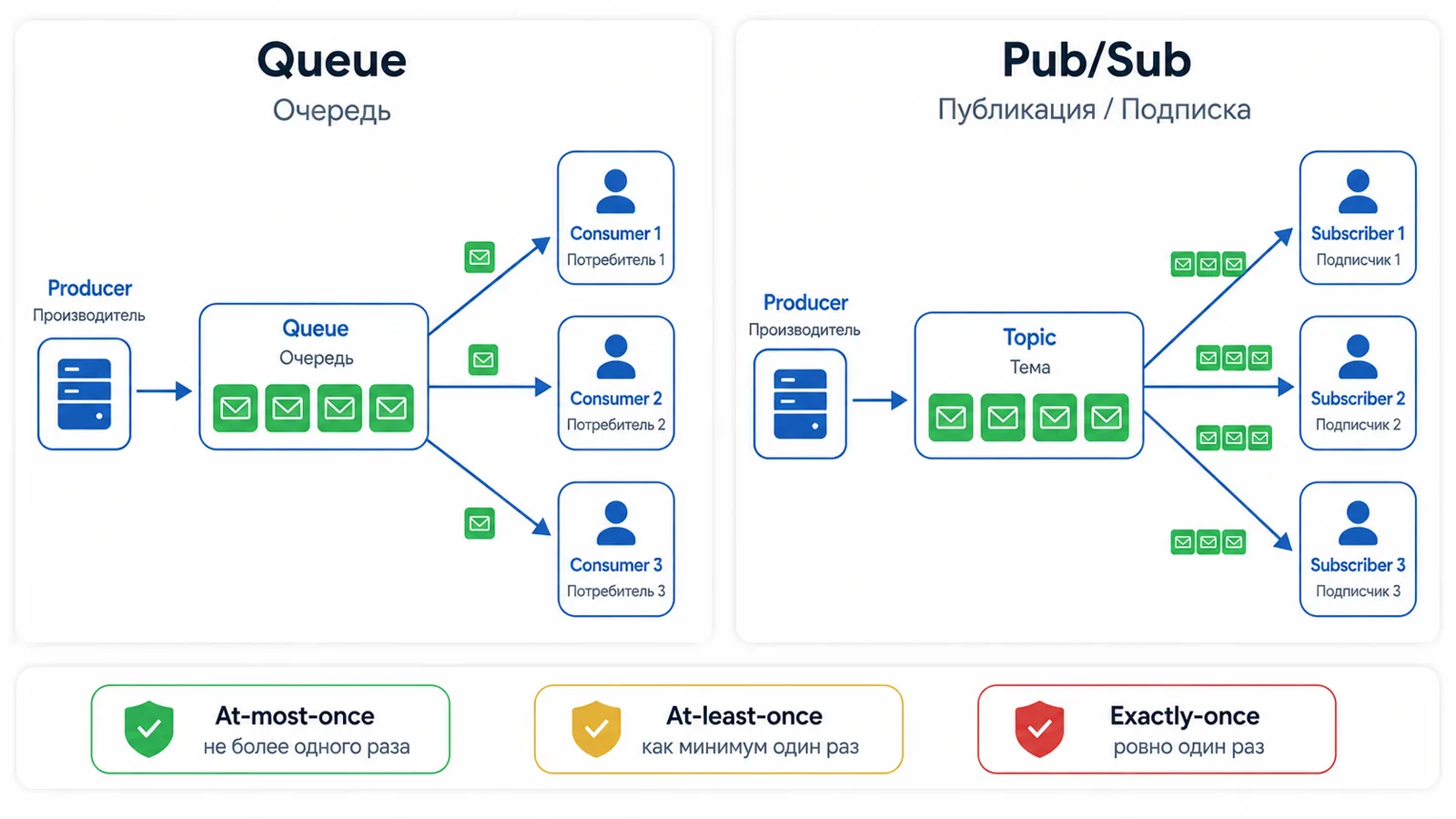
Task: Click the yellow At-least-once shield icon
Action: point(596,729)
